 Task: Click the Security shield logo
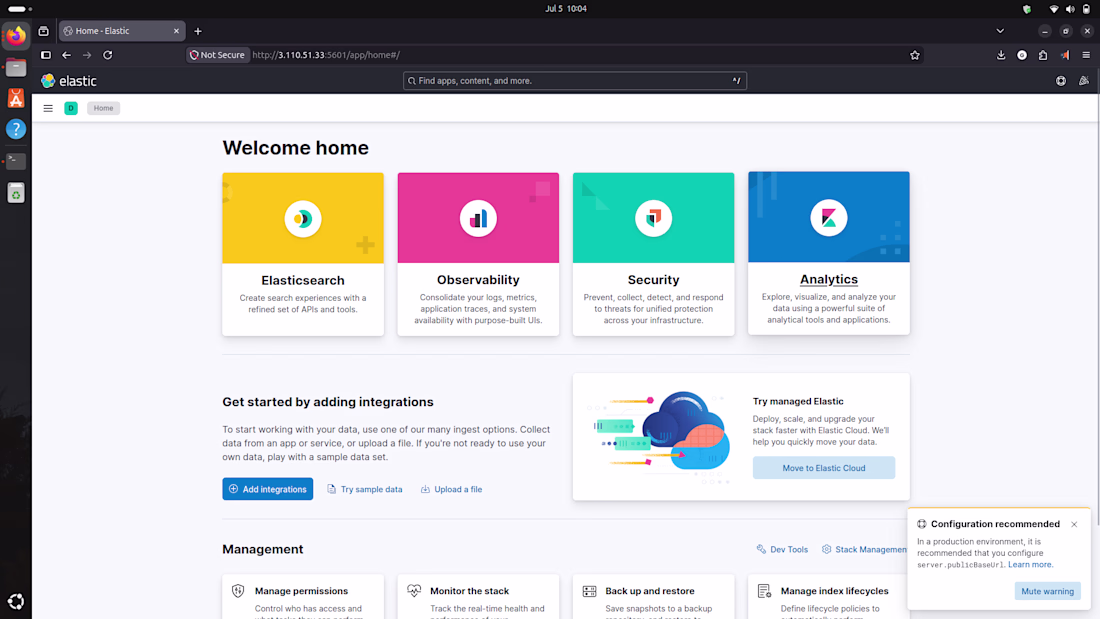654,218
